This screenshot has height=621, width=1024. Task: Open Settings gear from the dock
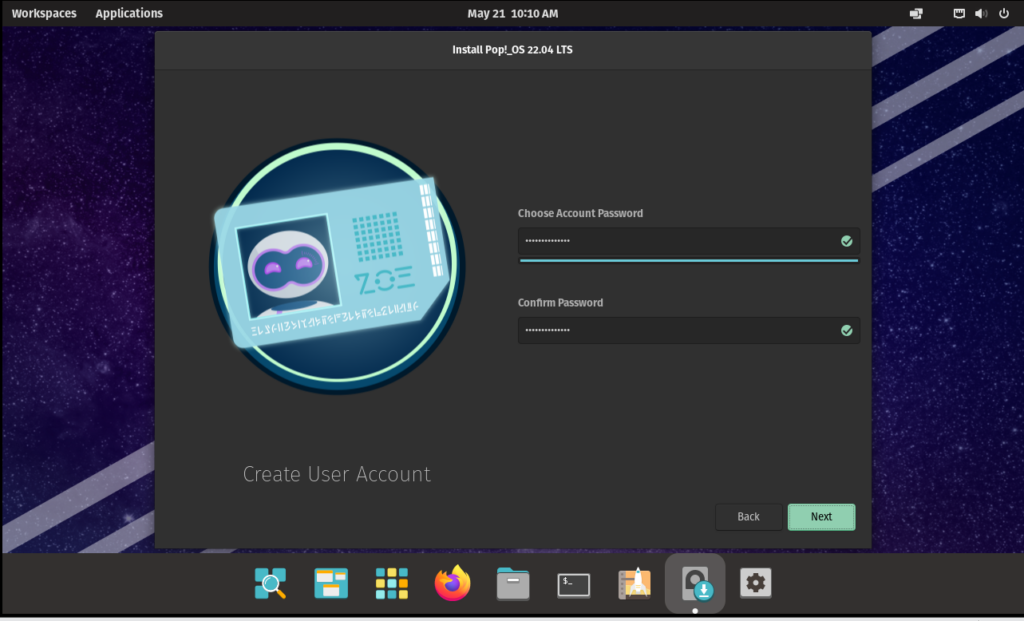(x=756, y=582)
